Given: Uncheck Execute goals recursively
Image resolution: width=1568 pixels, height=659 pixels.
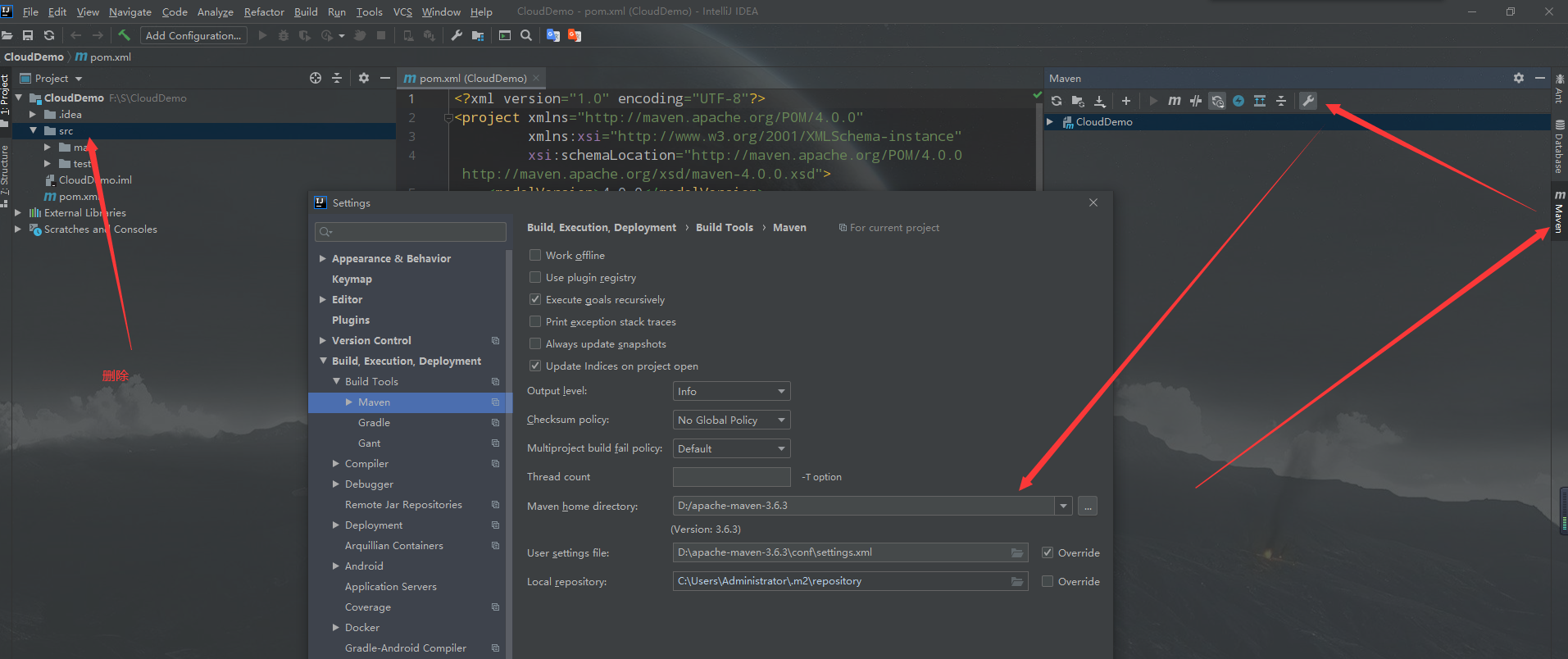Looking at the screenshot, I should (535, 299).
